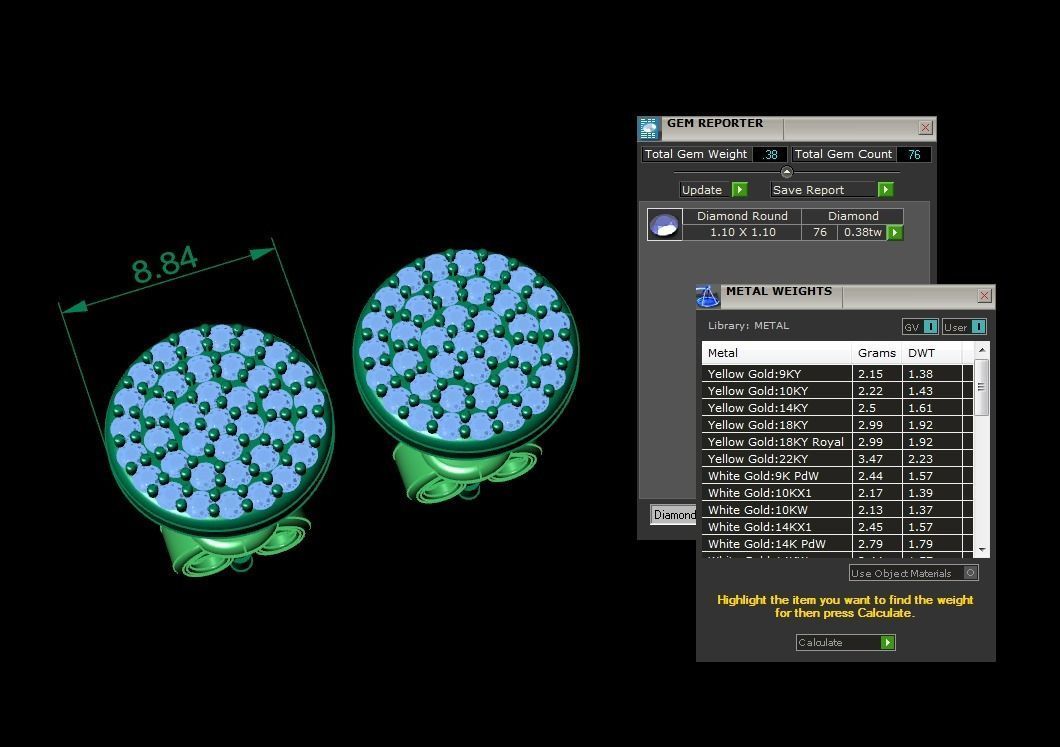Close the Metal Weights window

coord(984,295)
